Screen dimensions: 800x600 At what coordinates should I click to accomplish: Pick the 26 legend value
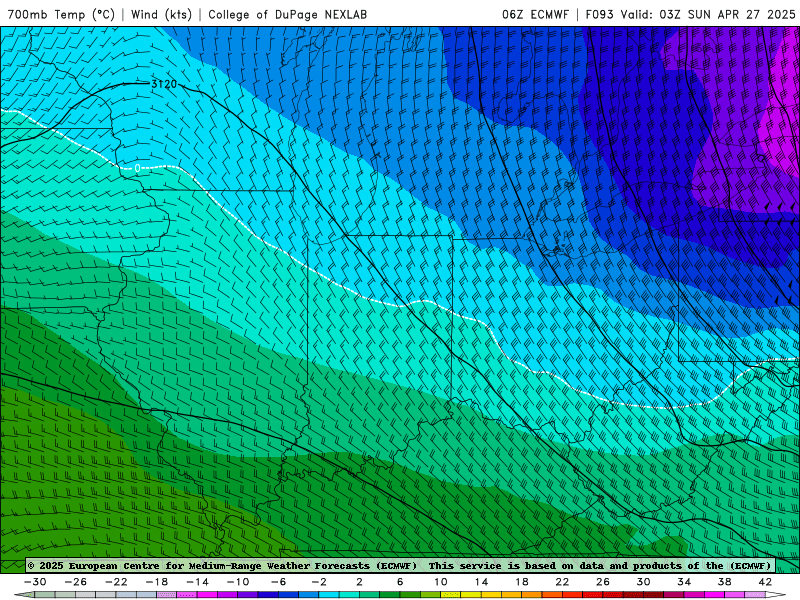(x=603, y=582)
